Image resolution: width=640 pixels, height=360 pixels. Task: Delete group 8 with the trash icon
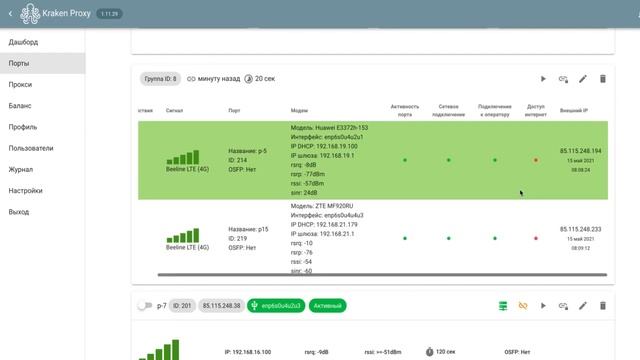click(x=602, y=79)
